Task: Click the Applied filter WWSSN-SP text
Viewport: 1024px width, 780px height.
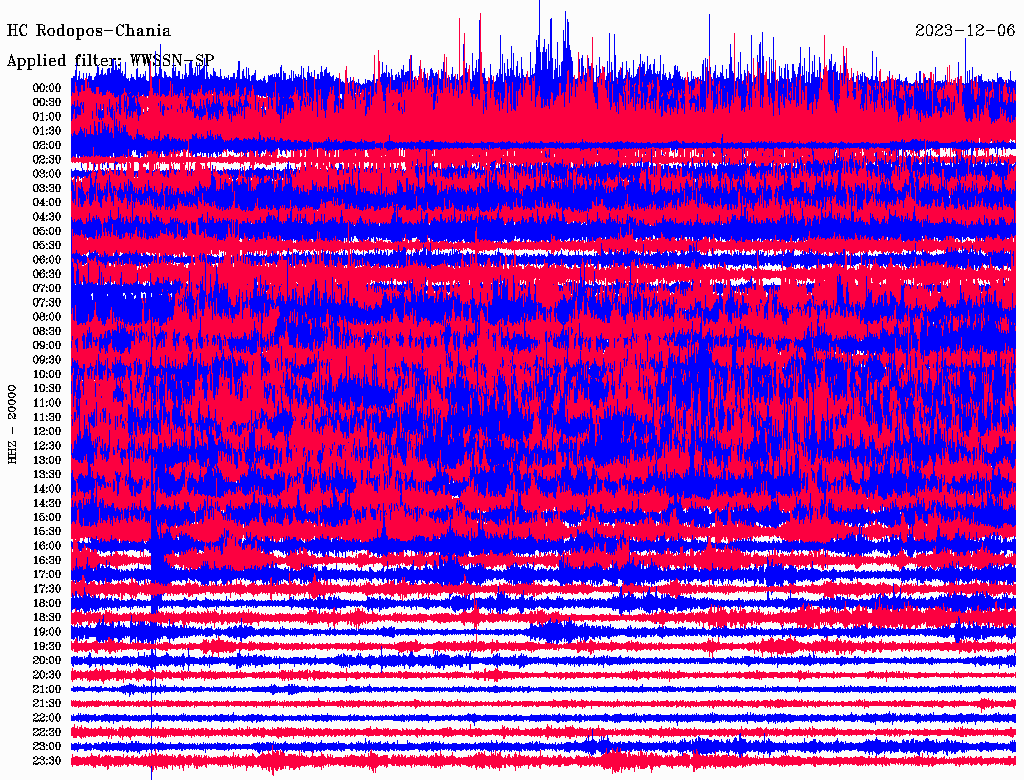Action: click(x=110, y=60)
